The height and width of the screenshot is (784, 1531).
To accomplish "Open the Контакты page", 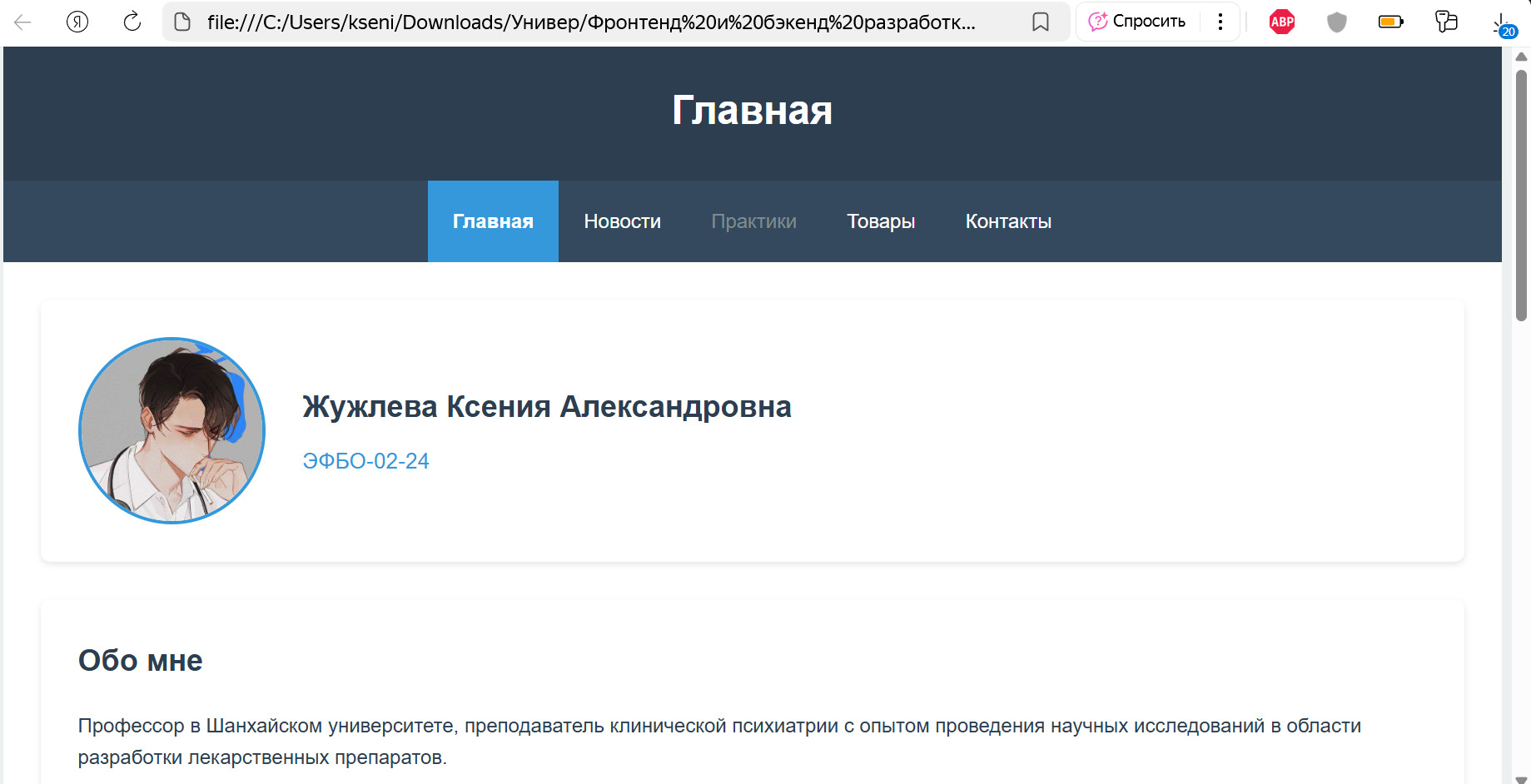I will (1008, 221).
